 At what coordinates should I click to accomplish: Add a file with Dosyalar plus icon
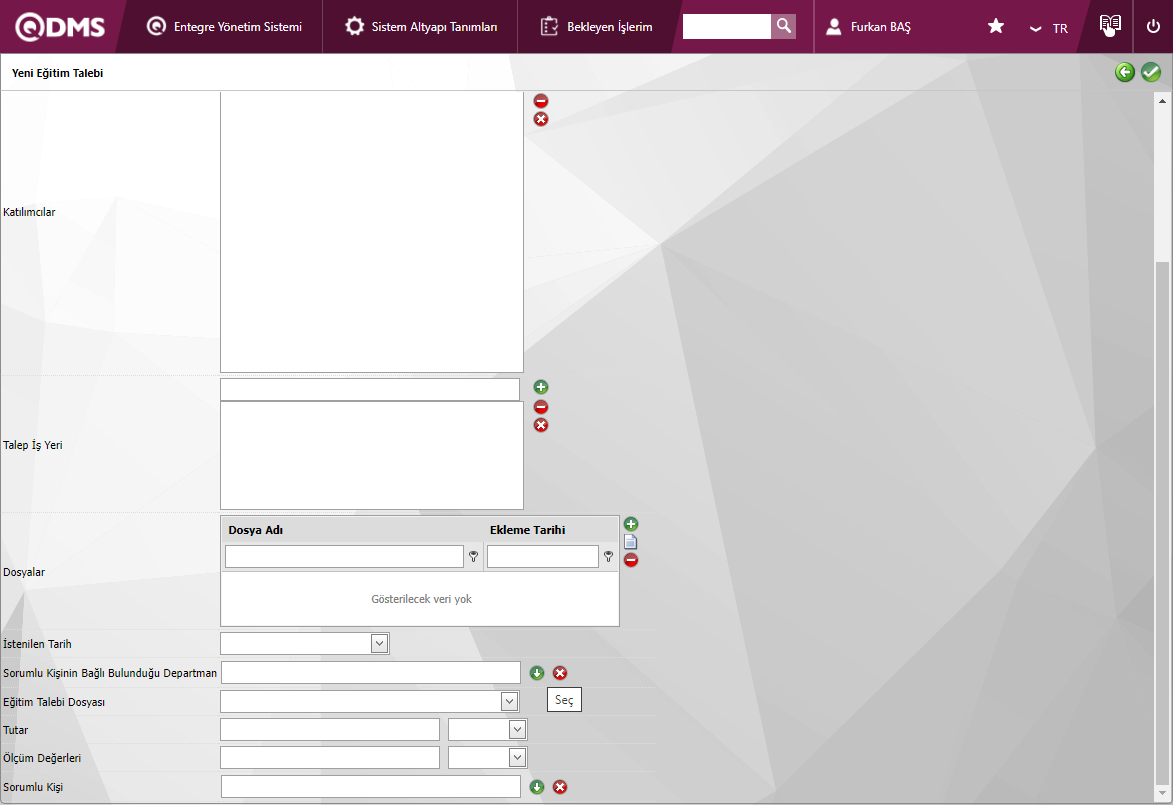coord(631,524)
